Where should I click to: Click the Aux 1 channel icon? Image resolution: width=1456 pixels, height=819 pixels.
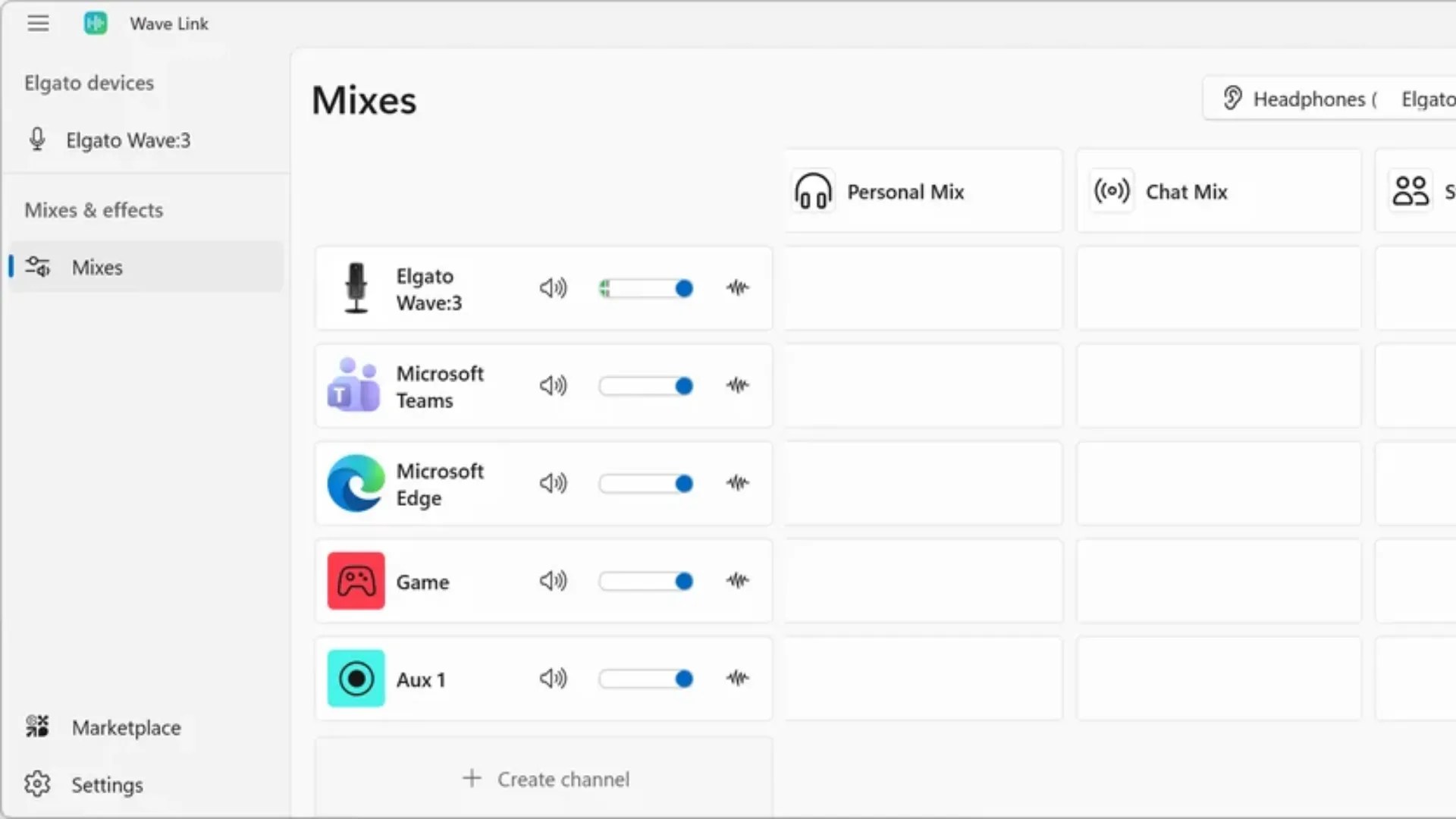point(356,679)
